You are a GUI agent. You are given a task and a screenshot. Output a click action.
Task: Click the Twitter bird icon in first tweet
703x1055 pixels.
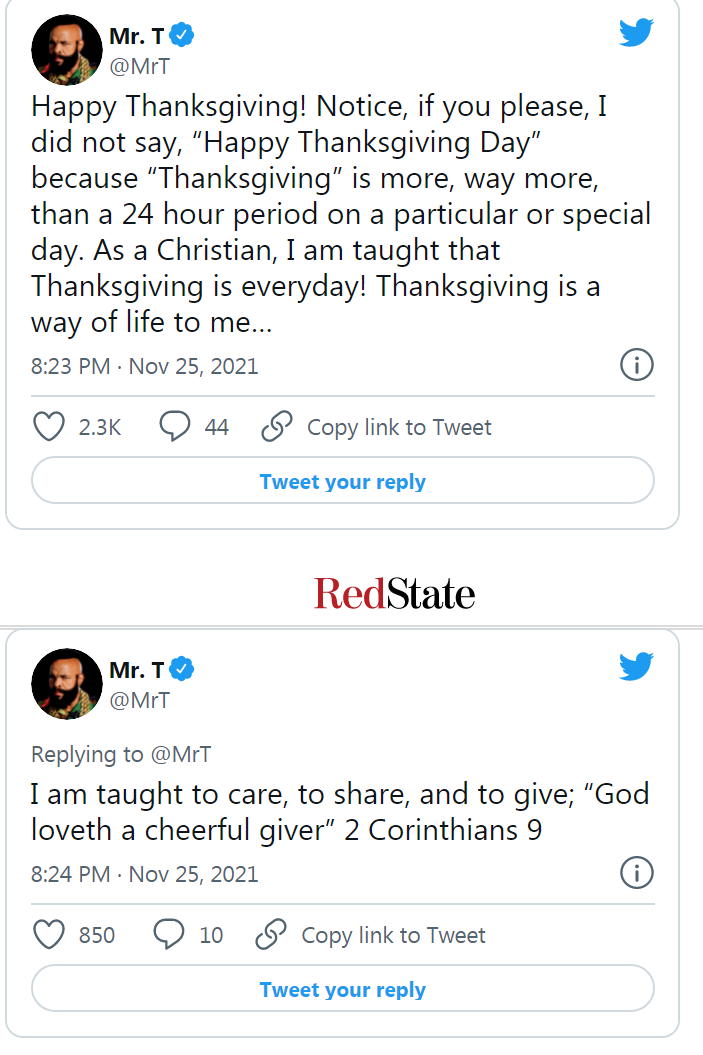click(636, 33)
